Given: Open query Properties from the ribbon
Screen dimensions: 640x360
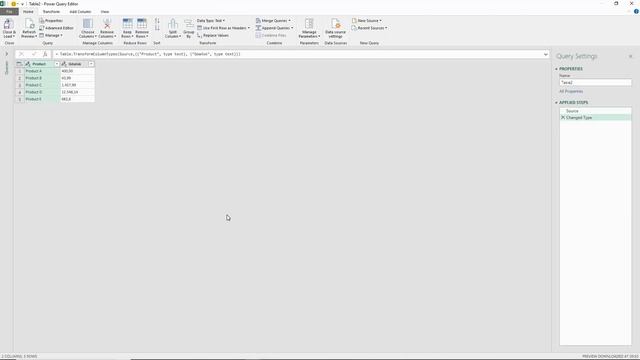Looking at the screenshot, I should click(51, 20).
